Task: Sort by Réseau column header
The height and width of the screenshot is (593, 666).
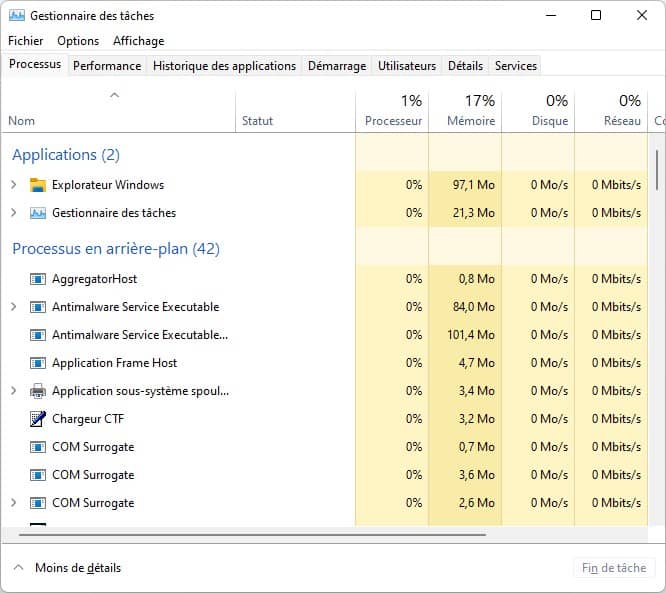Action: pos(611,111)
